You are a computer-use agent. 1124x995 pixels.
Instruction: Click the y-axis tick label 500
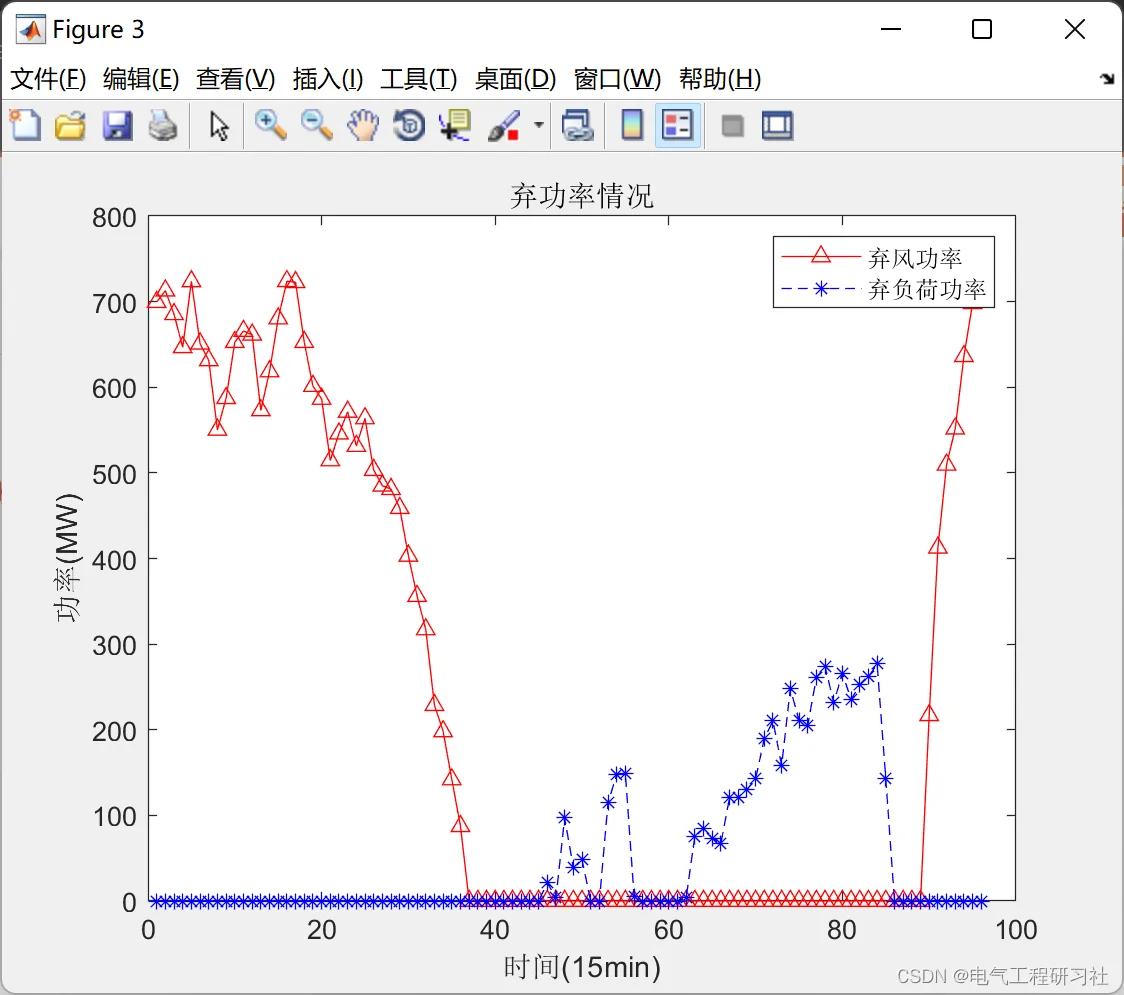(x=114, y=474)
